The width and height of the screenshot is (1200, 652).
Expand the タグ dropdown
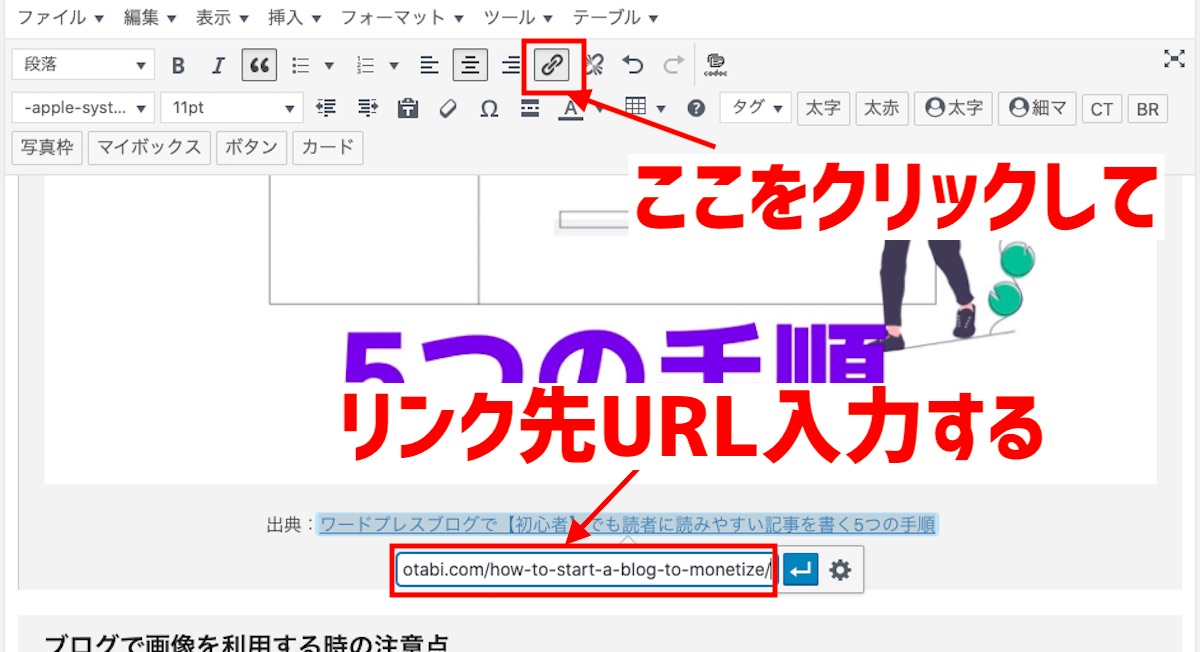click(755, 107)
